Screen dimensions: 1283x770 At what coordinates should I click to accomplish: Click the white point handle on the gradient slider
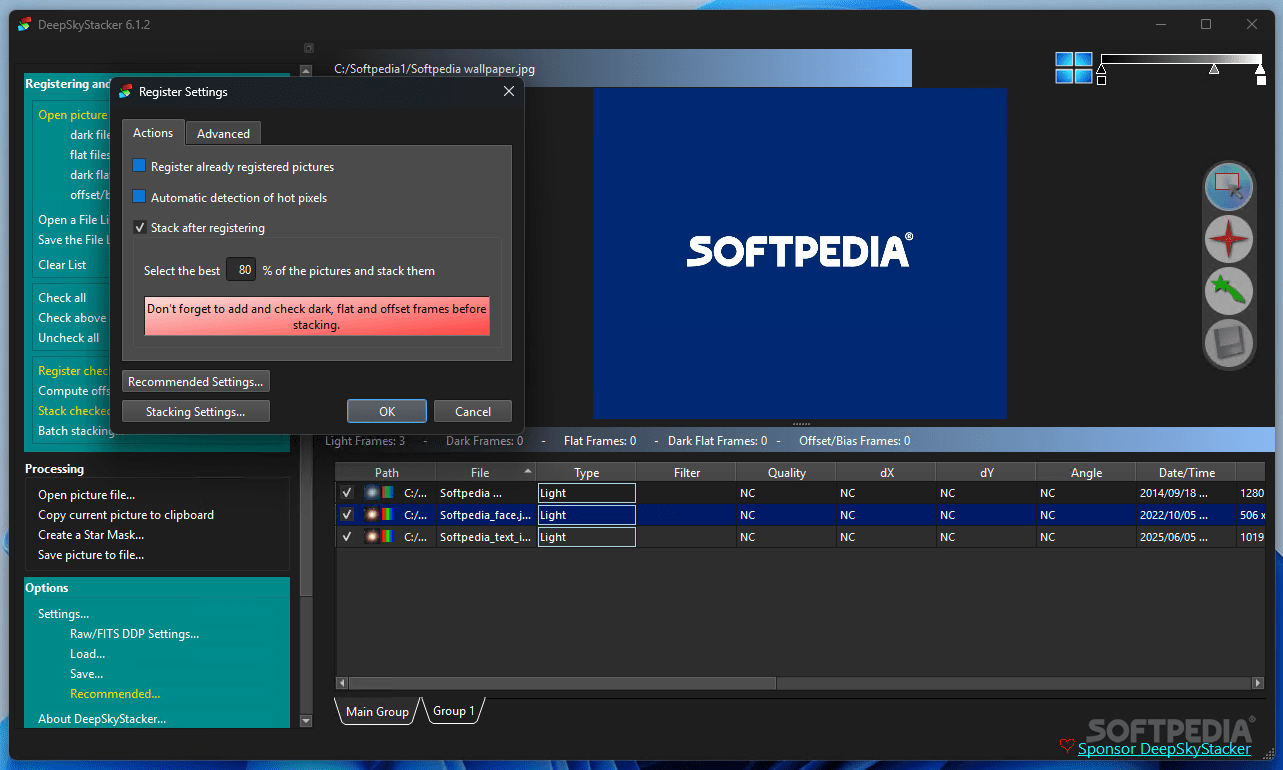tap(1260, 69)
